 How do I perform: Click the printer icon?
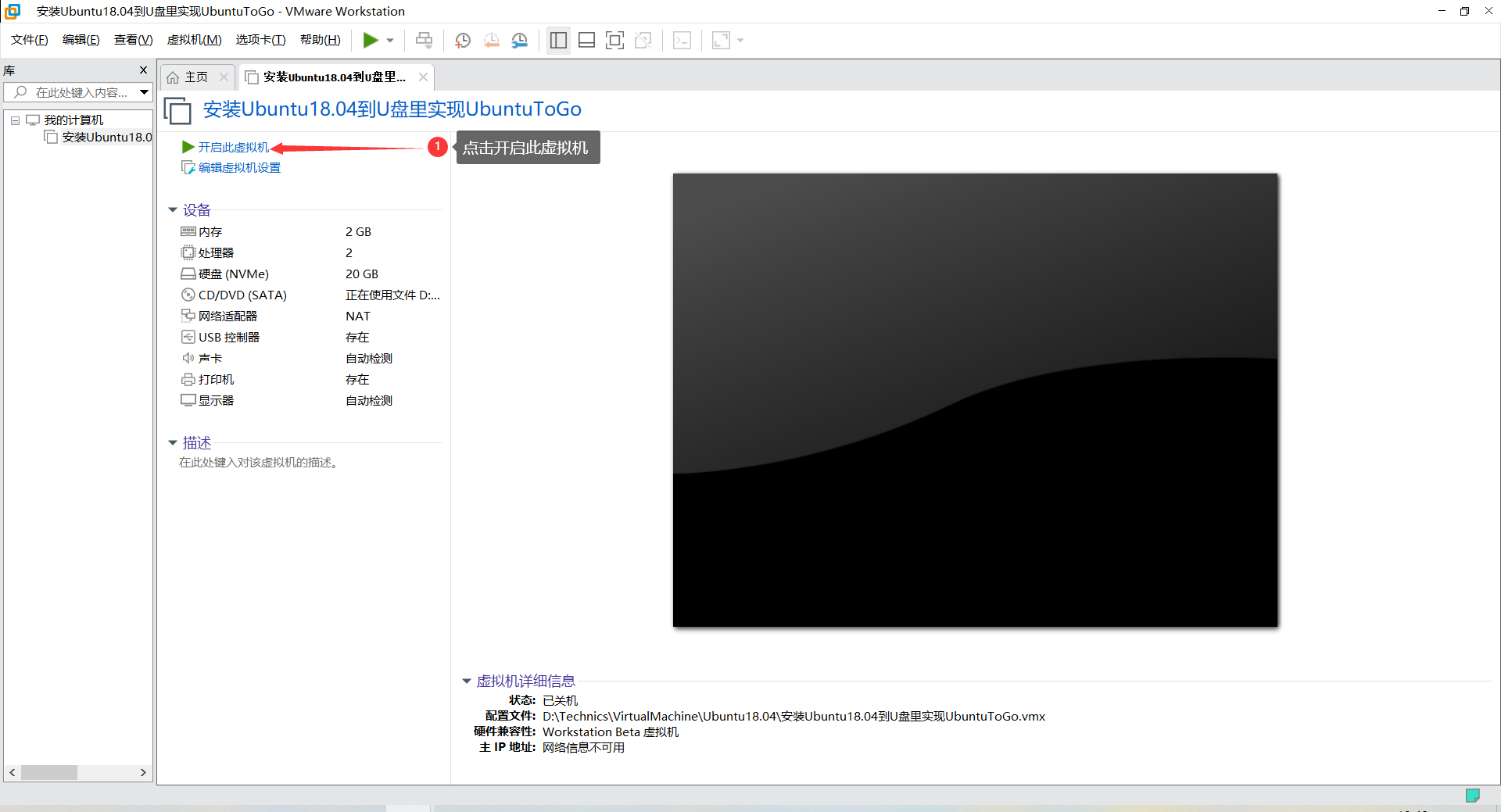[188, 379]
